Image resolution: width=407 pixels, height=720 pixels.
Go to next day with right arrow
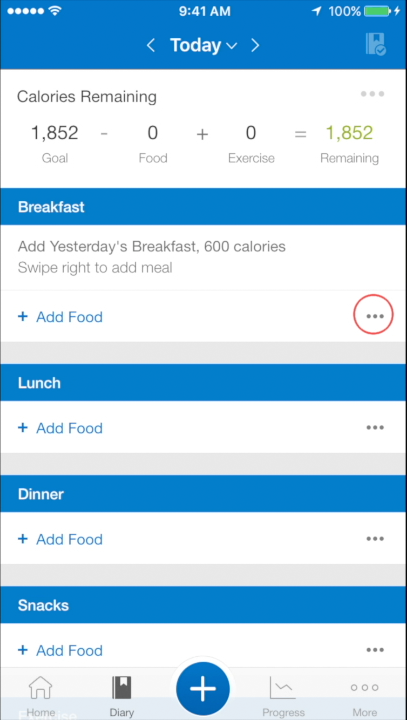click(x=255, y=45)
